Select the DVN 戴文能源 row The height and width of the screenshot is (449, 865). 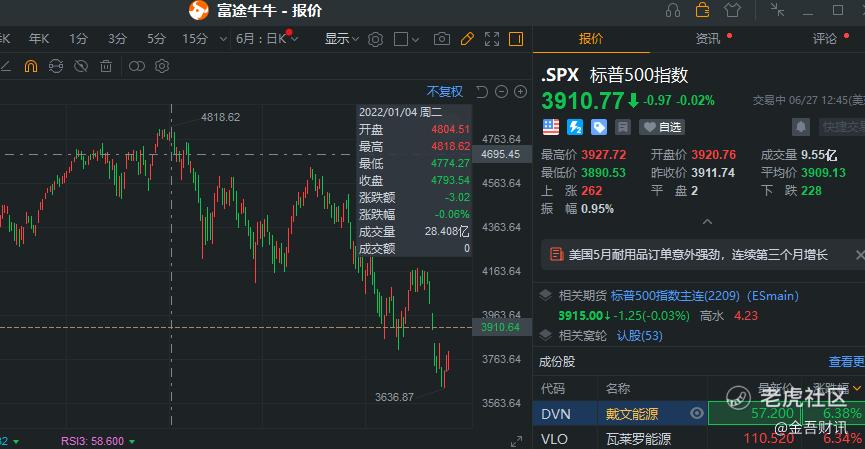[x=698, y=414]
